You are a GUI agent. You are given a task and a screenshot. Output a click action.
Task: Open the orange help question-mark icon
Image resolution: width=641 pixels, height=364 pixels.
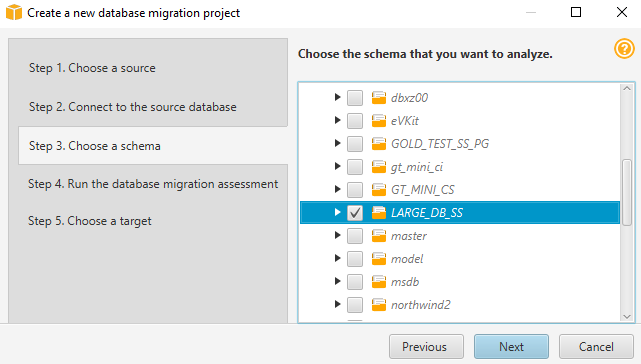coord(624,49)
